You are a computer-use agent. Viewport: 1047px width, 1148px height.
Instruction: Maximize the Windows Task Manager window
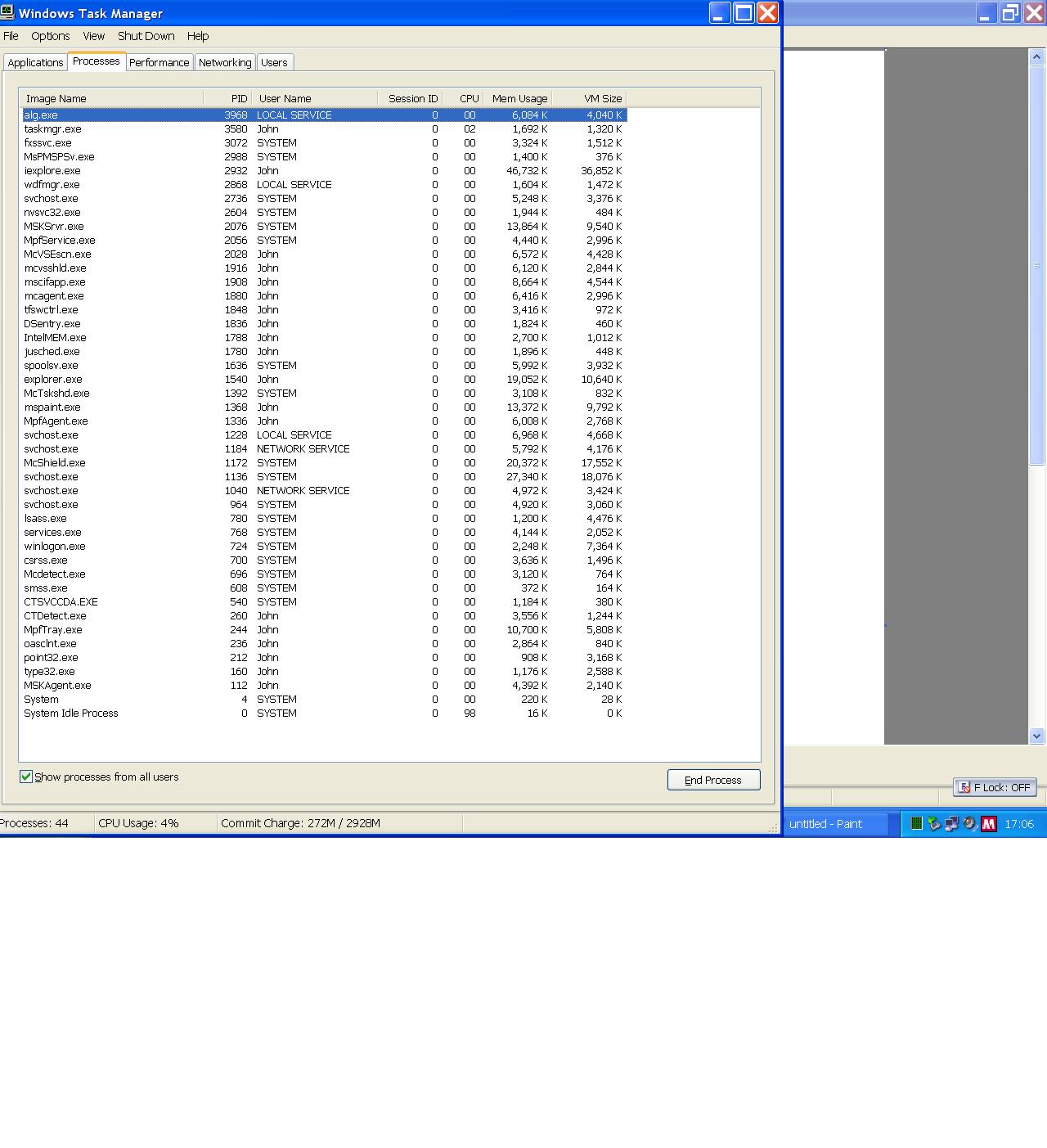744,13
